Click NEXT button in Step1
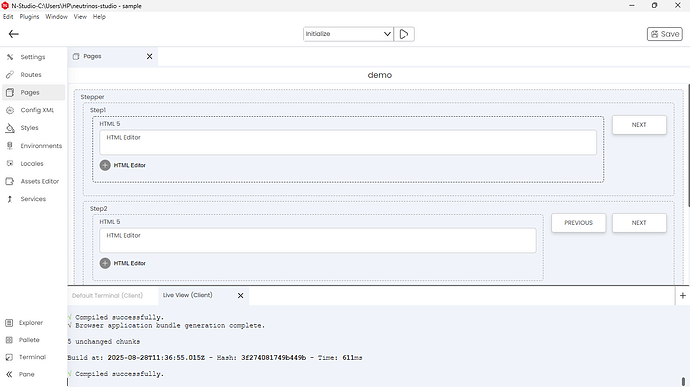 click(x=639, y=125)
